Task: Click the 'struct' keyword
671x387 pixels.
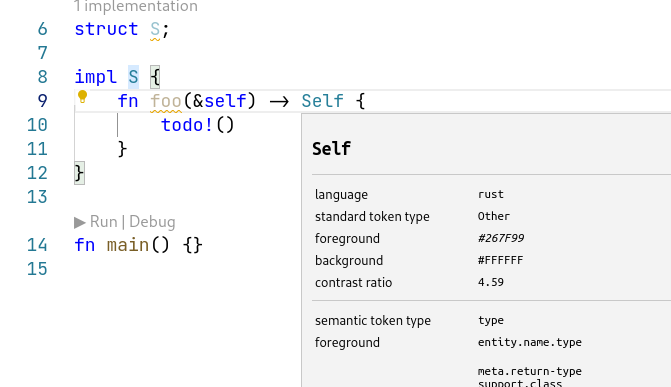Action: point(106,29)
